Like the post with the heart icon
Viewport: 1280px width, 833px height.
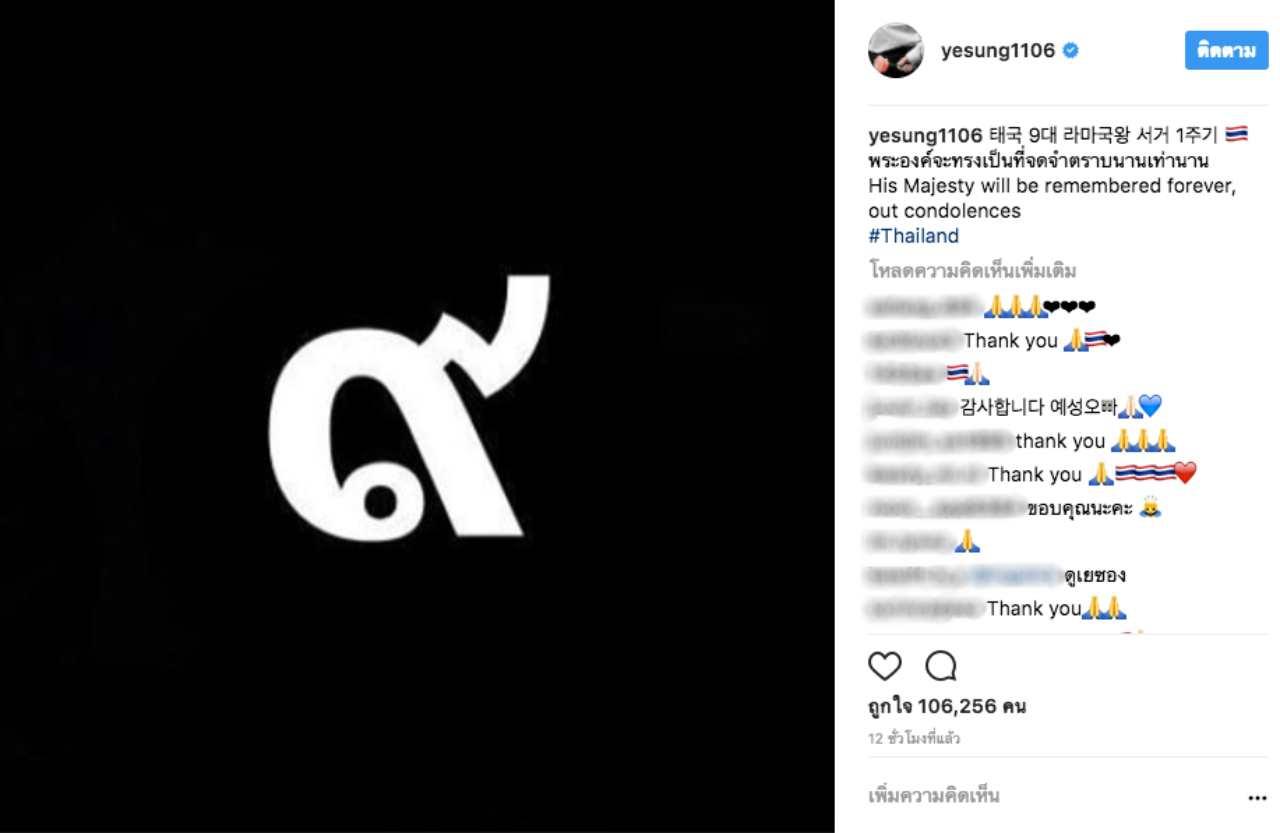click(885, 666)
